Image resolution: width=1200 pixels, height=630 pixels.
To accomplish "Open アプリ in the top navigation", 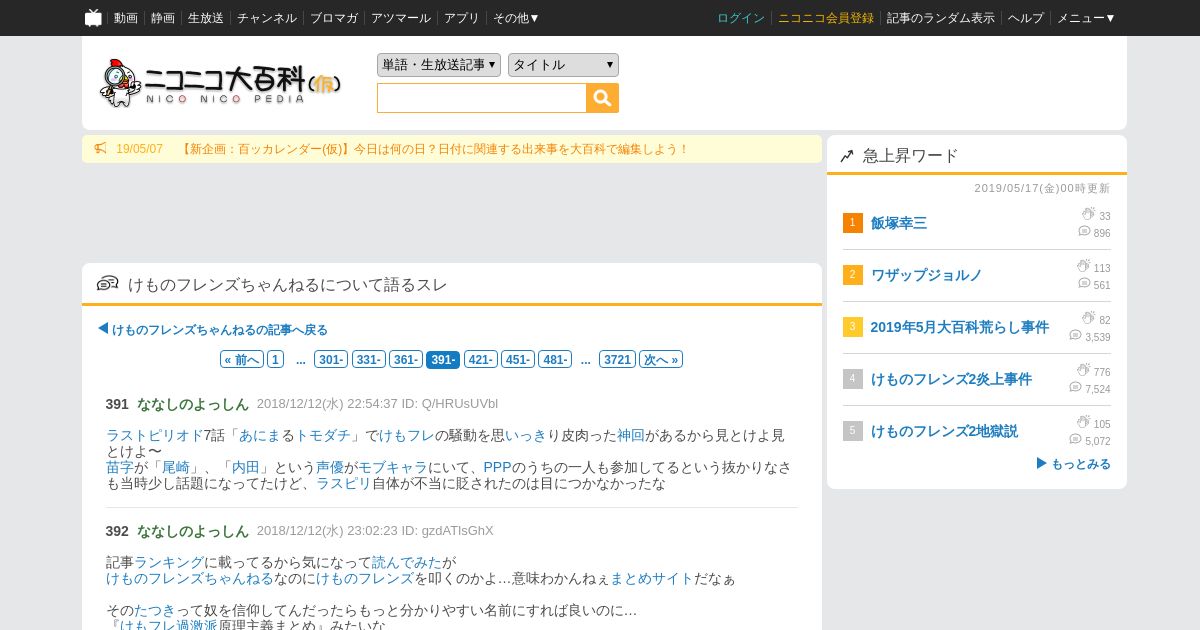I will pyautogui.click(x=462, y=18).
